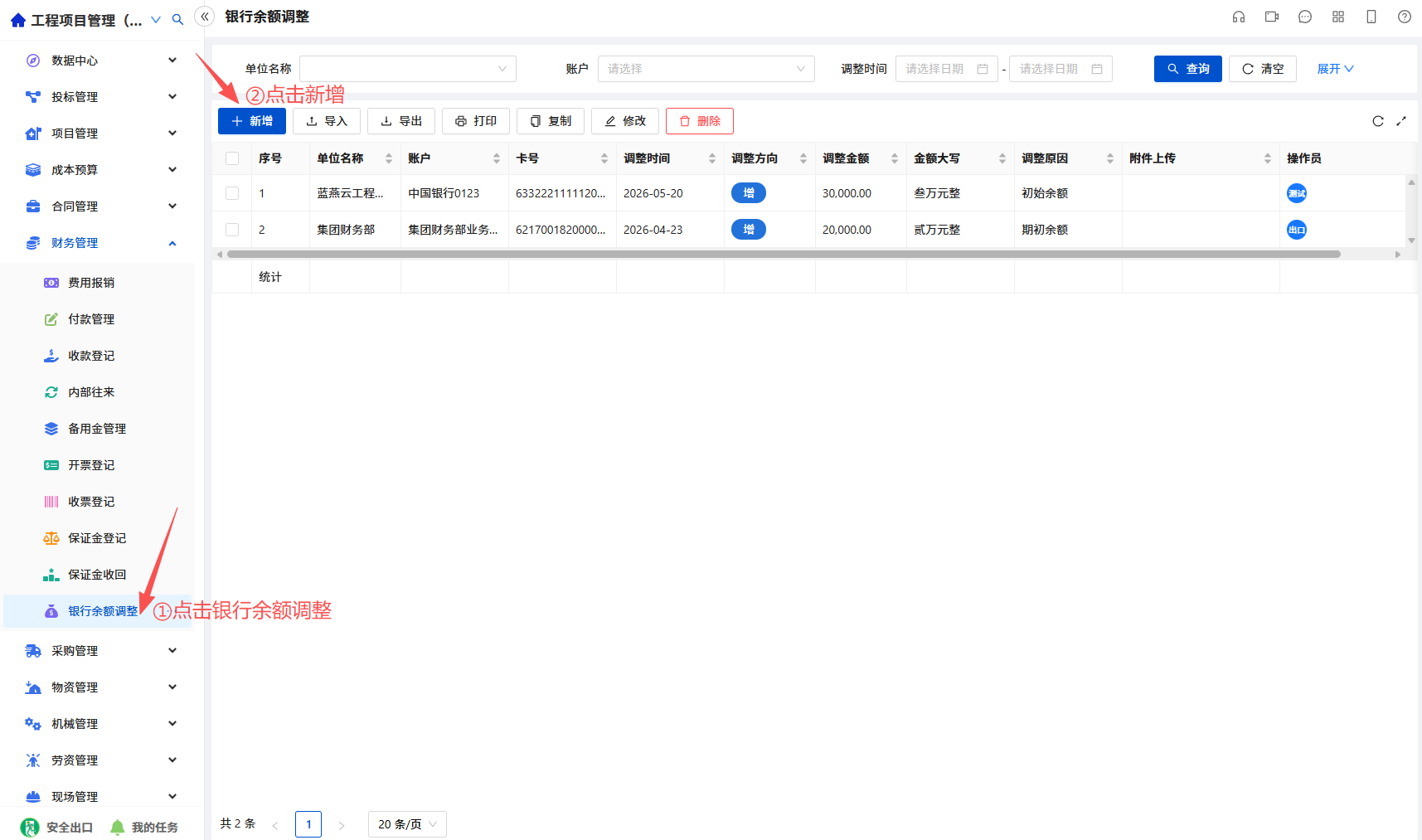The height and width of the screenshot is (840, 1422).
Task: Select the checkbox for row 2
Action: pos(232,230)
